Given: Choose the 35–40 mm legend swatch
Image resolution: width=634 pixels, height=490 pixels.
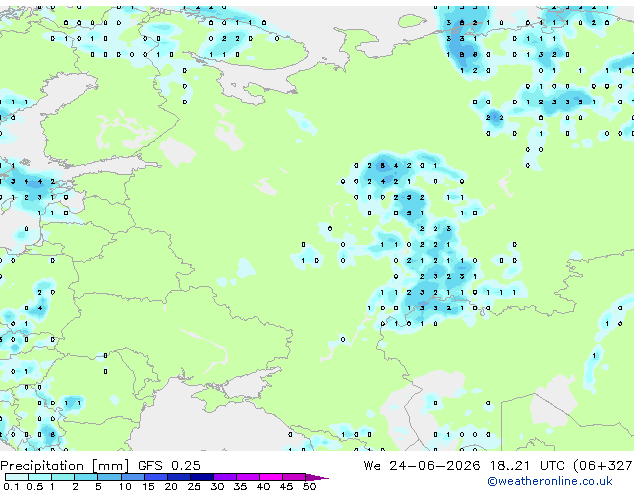Looking at the screenshot, I should point(248,477).
